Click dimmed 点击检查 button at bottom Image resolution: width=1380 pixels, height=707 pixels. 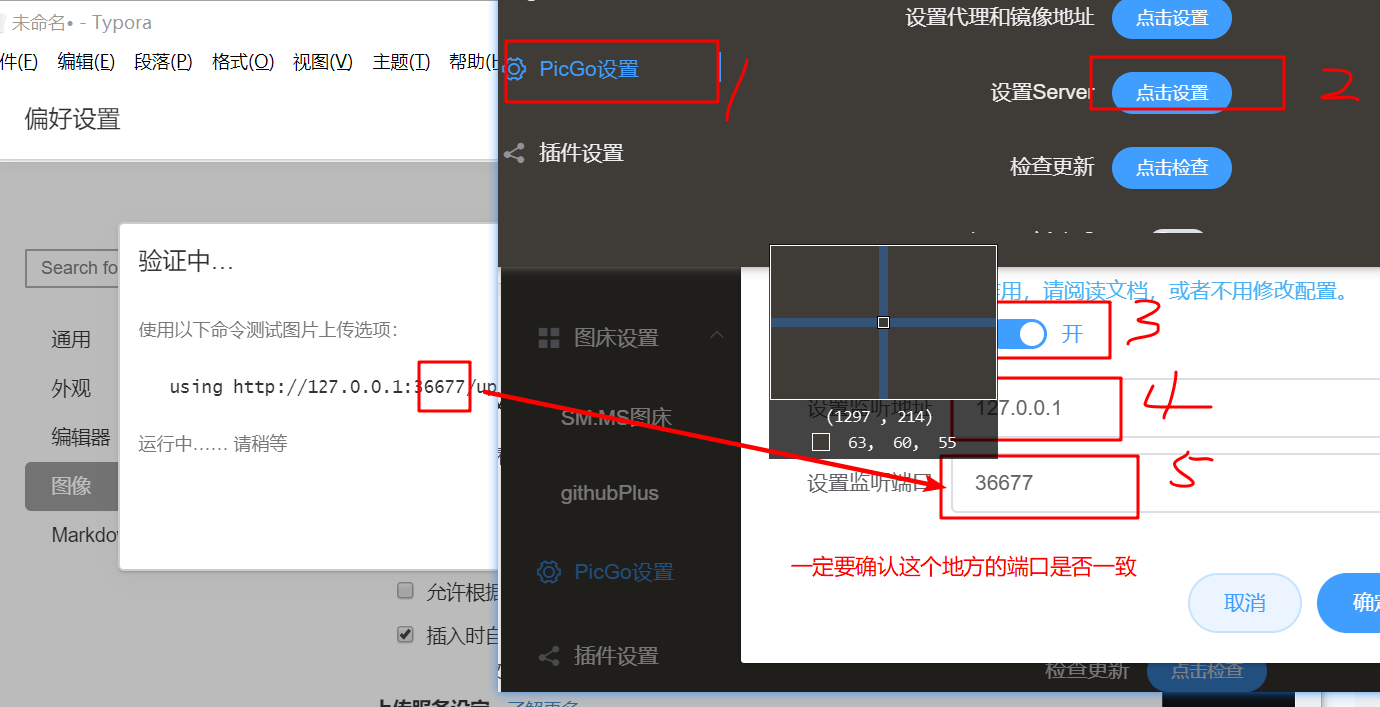(1206, 671)
